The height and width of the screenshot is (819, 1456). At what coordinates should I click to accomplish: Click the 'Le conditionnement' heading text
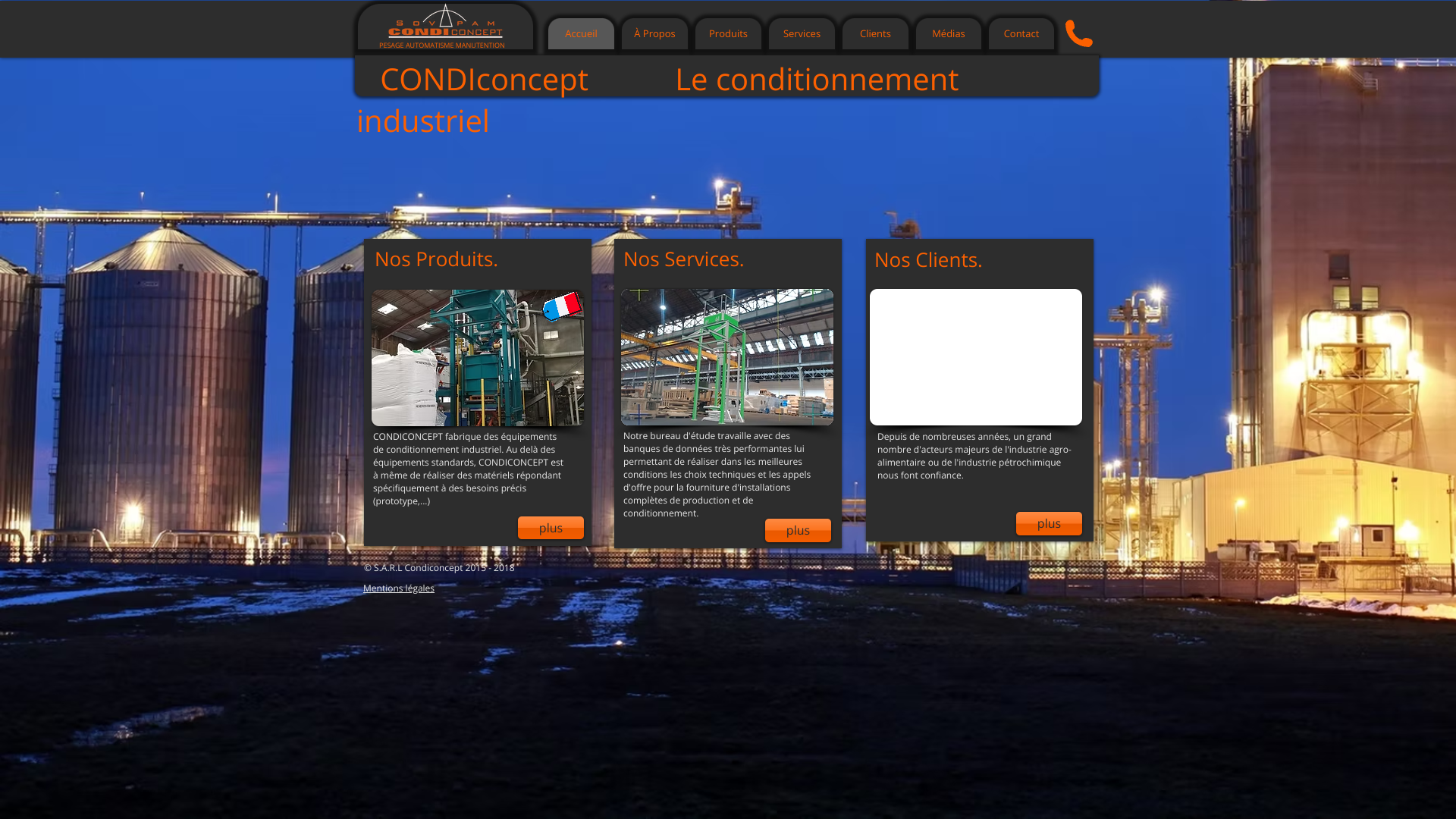pos(817,80)
